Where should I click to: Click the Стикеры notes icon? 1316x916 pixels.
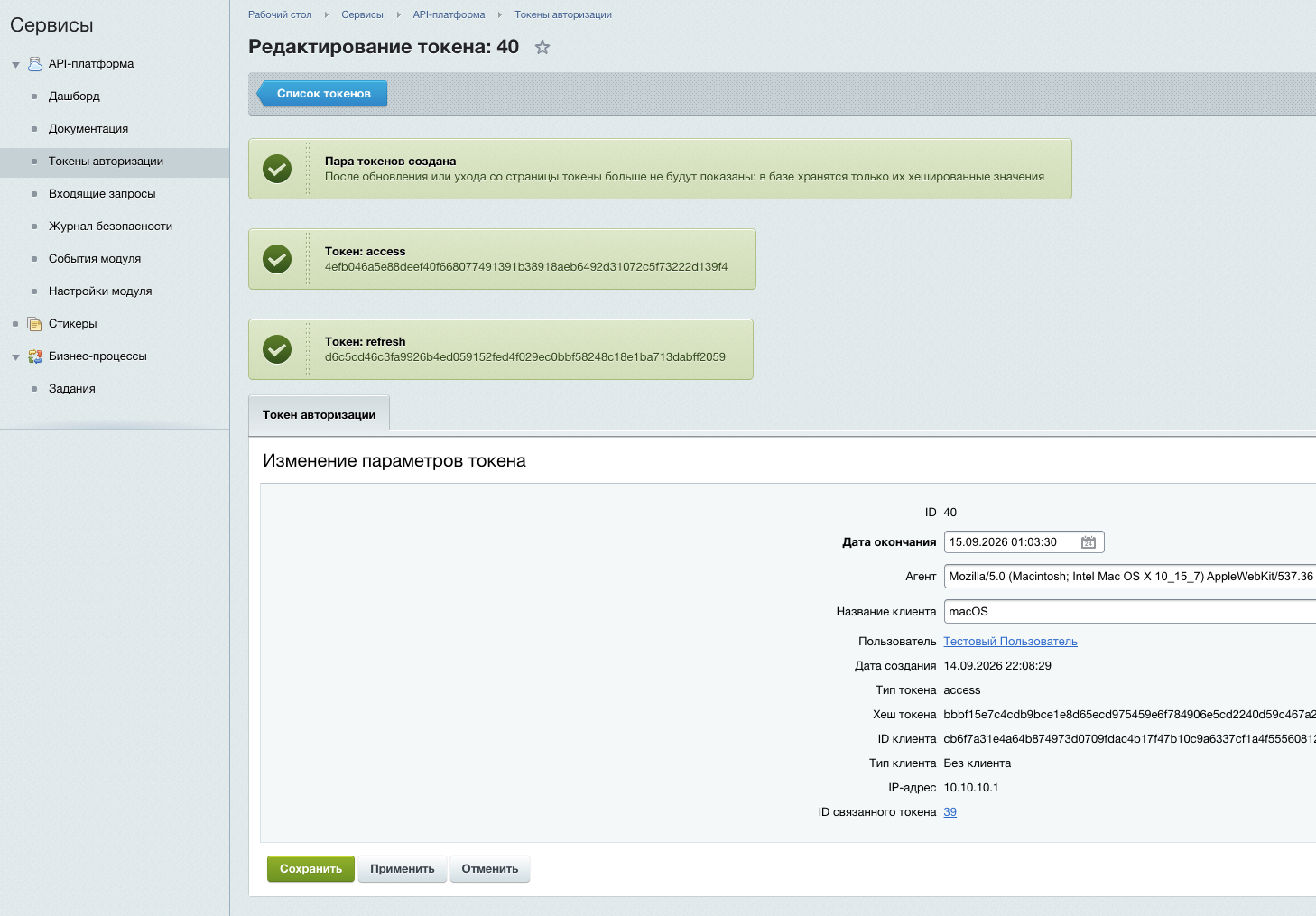[35, 324]
